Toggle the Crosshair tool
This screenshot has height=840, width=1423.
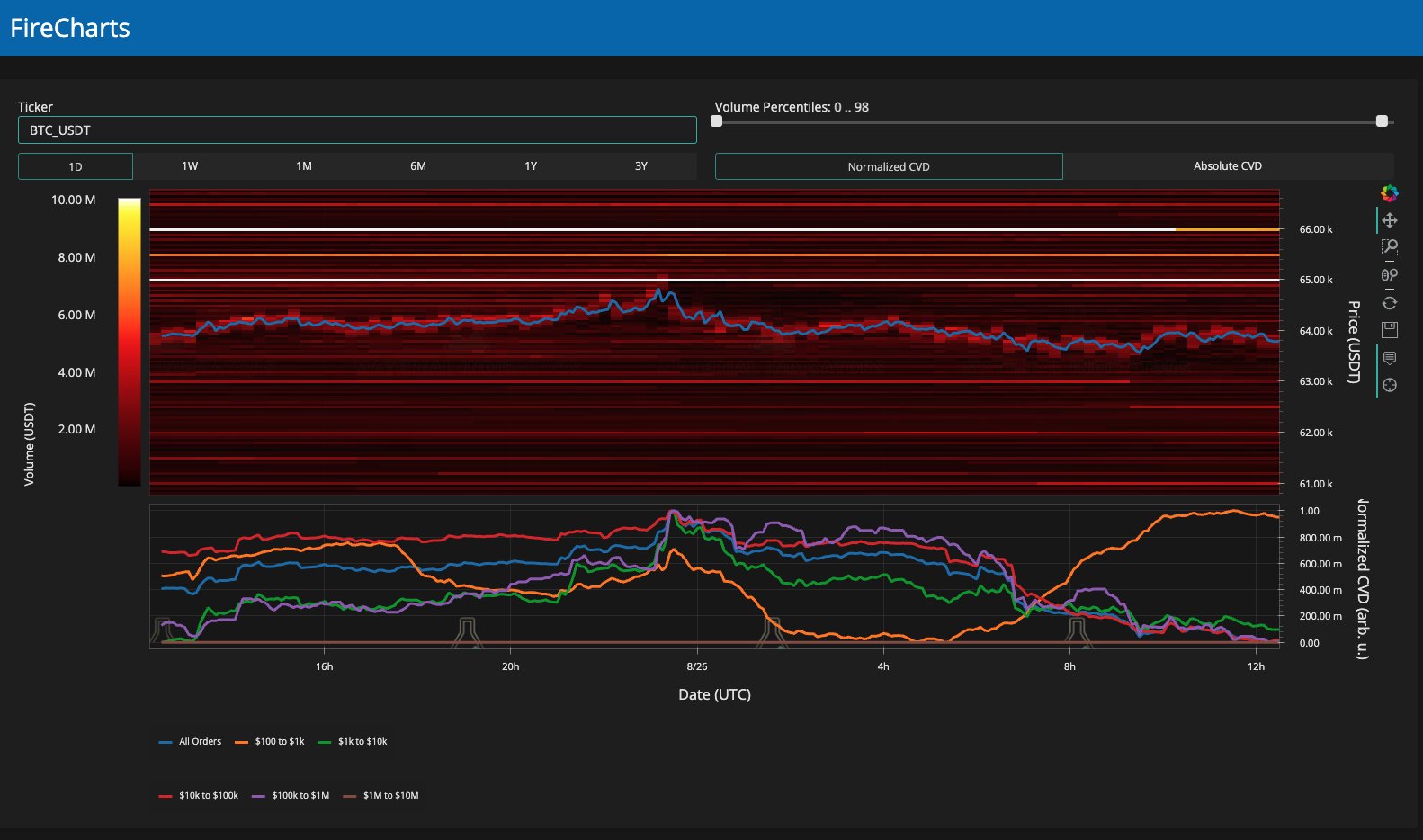(x=1390, y=385)
